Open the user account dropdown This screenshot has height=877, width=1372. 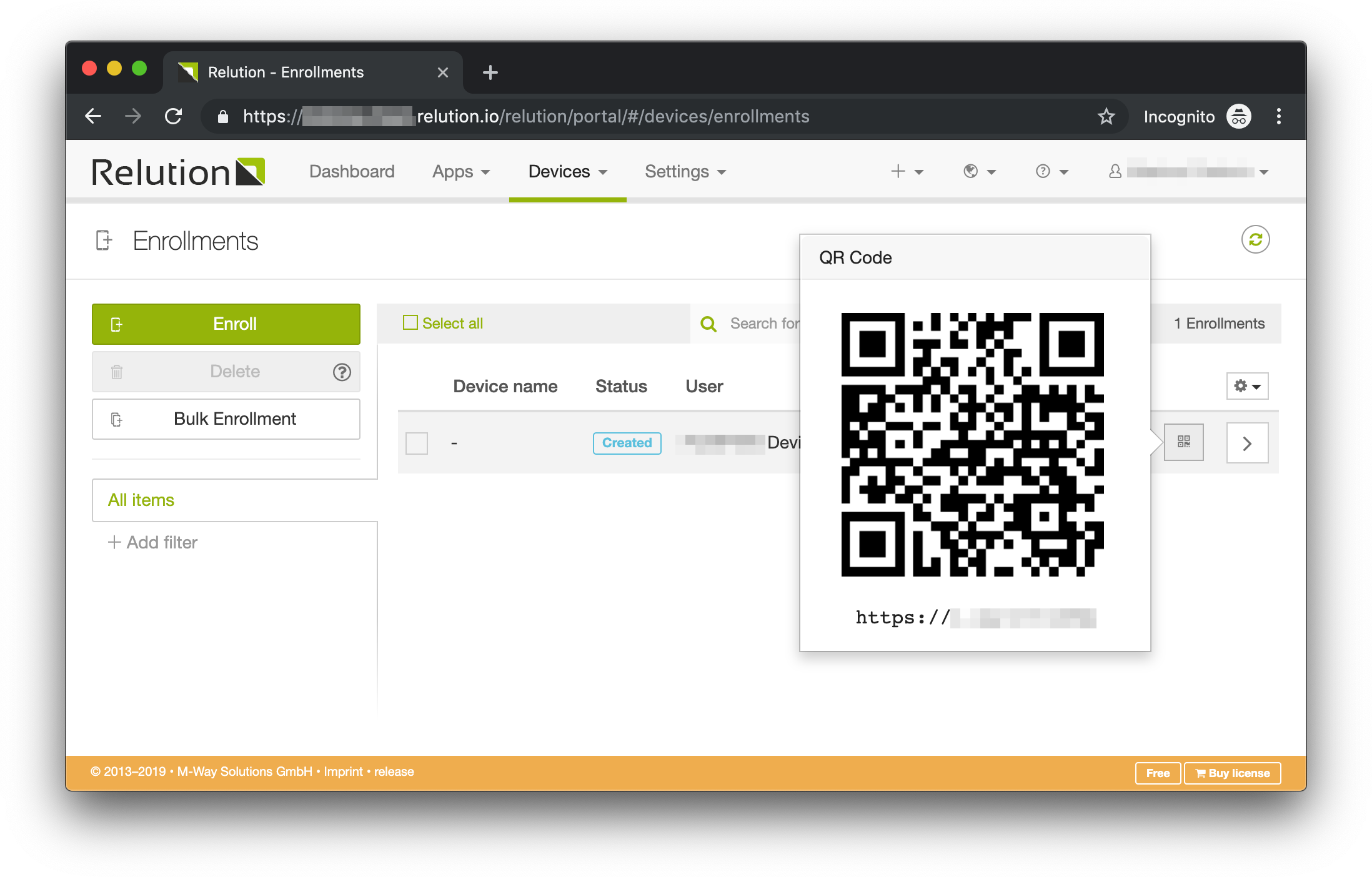(x=1188, y=171)
